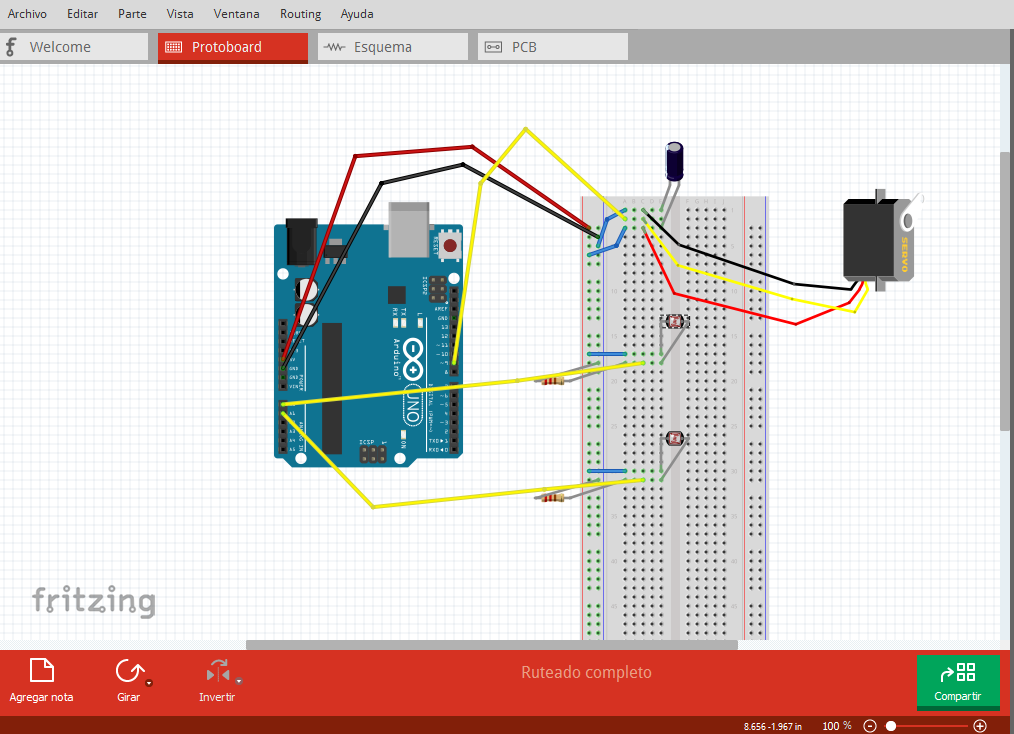This screenshot has width=1014, height=734.
Task: Expand the Invertir dropdown arrow
Action: (239, 681)
